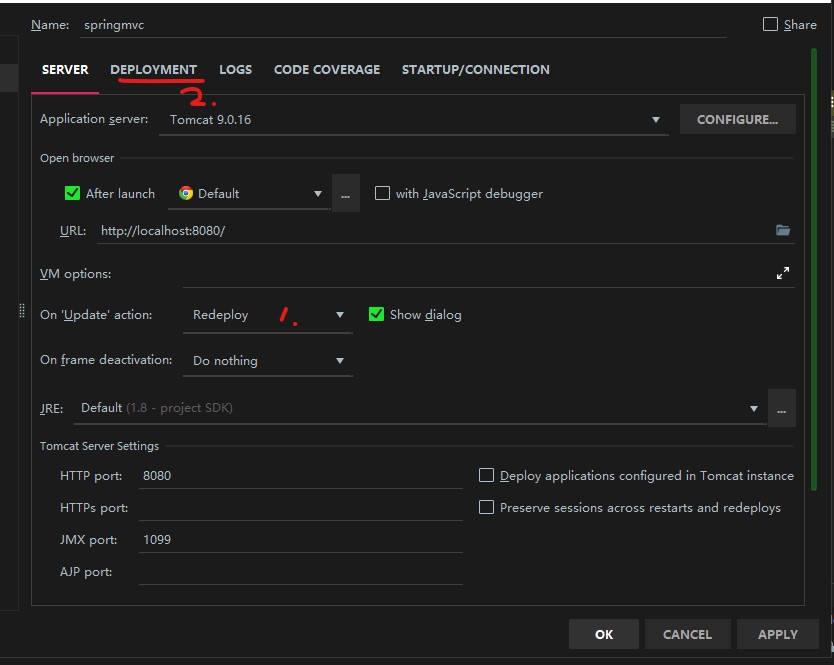Click the left panel splitter handle

click(x=22, y=311)
